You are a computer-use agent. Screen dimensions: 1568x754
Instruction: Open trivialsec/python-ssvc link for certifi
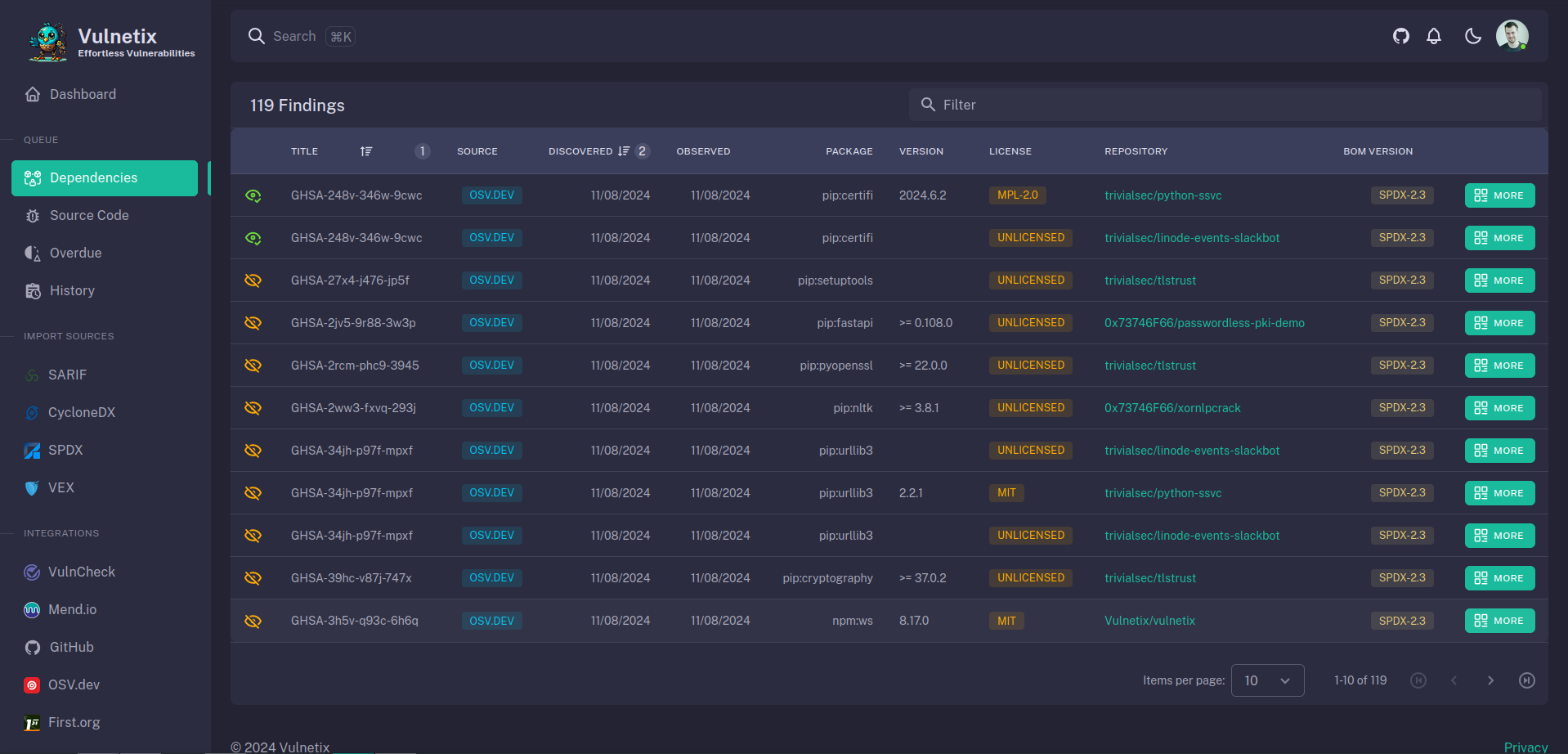click(x=1163, y=195)
